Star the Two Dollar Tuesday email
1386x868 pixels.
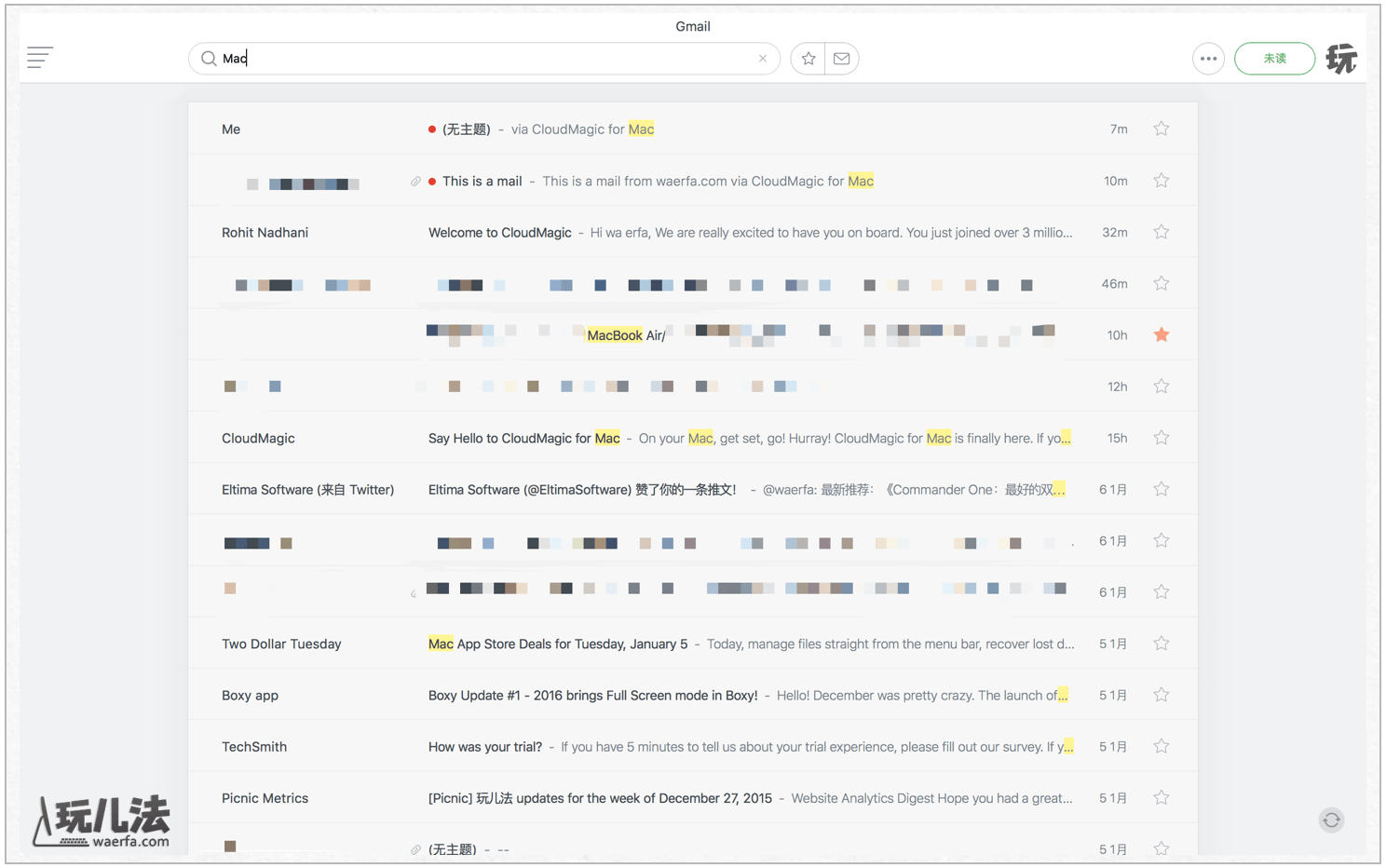click(x=1161, y=644)
